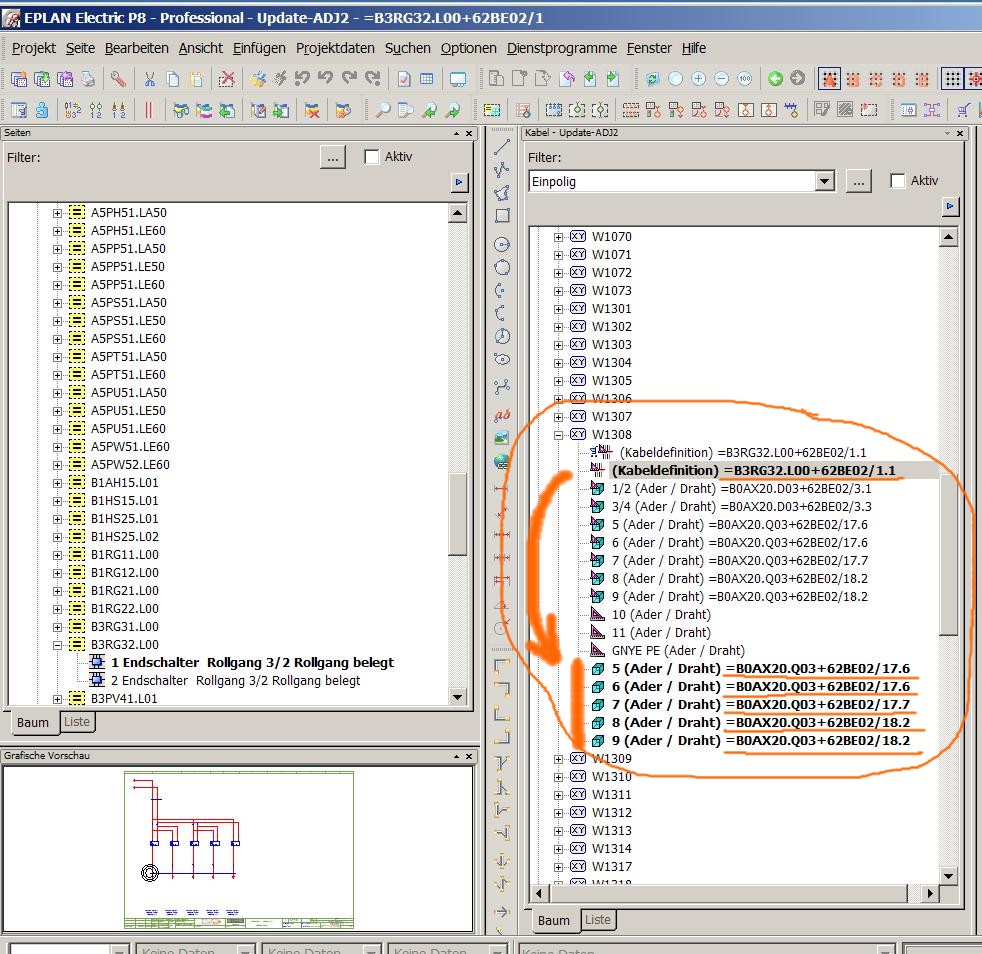
Task: Close the Seiten panel
Action: [468, 133]
